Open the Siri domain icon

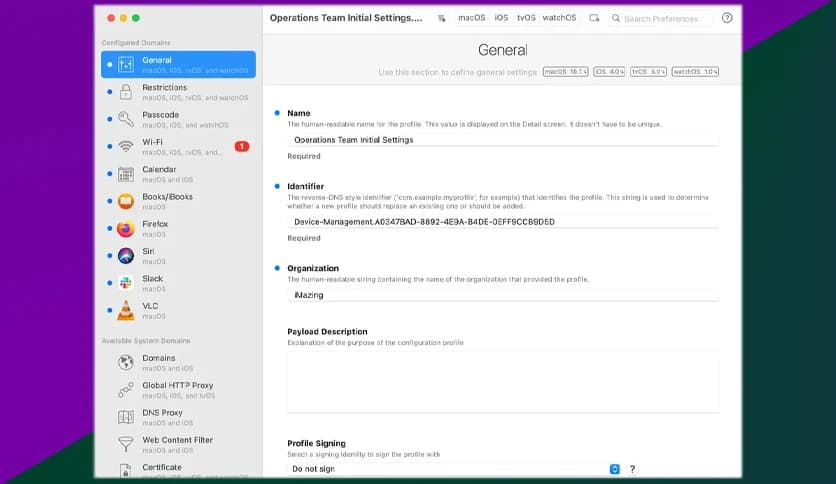coord(126,256)
